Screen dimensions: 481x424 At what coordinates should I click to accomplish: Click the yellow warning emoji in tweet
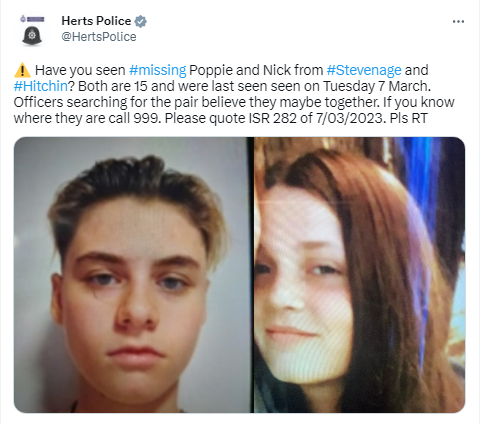tap(22, 70)
